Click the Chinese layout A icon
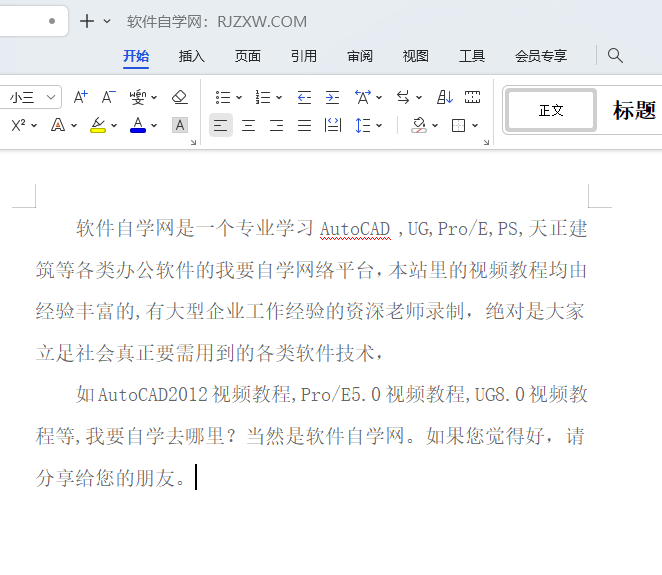 tap(363, 98)
